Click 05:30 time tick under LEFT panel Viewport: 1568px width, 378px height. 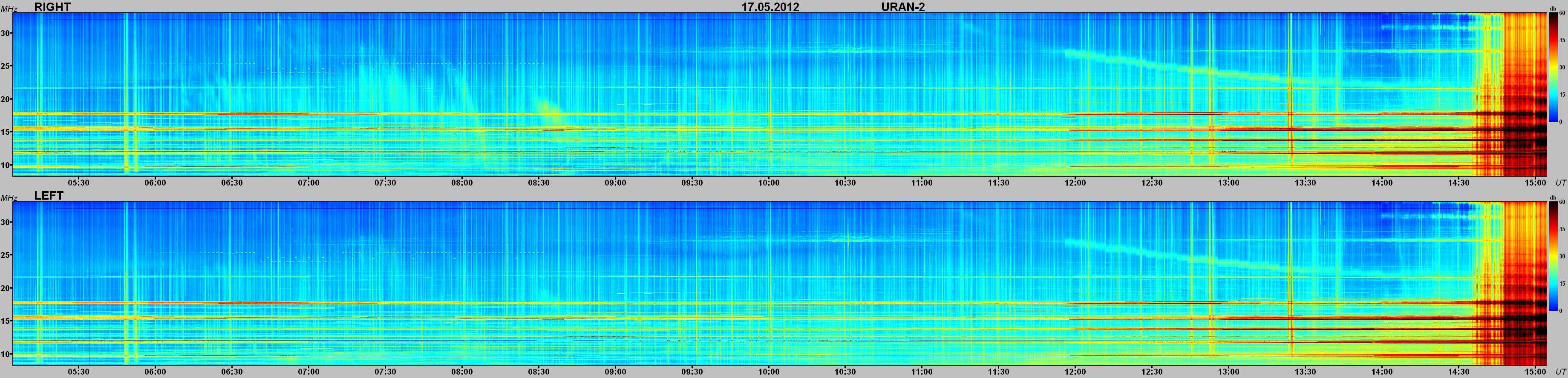(x=78, y=371)
